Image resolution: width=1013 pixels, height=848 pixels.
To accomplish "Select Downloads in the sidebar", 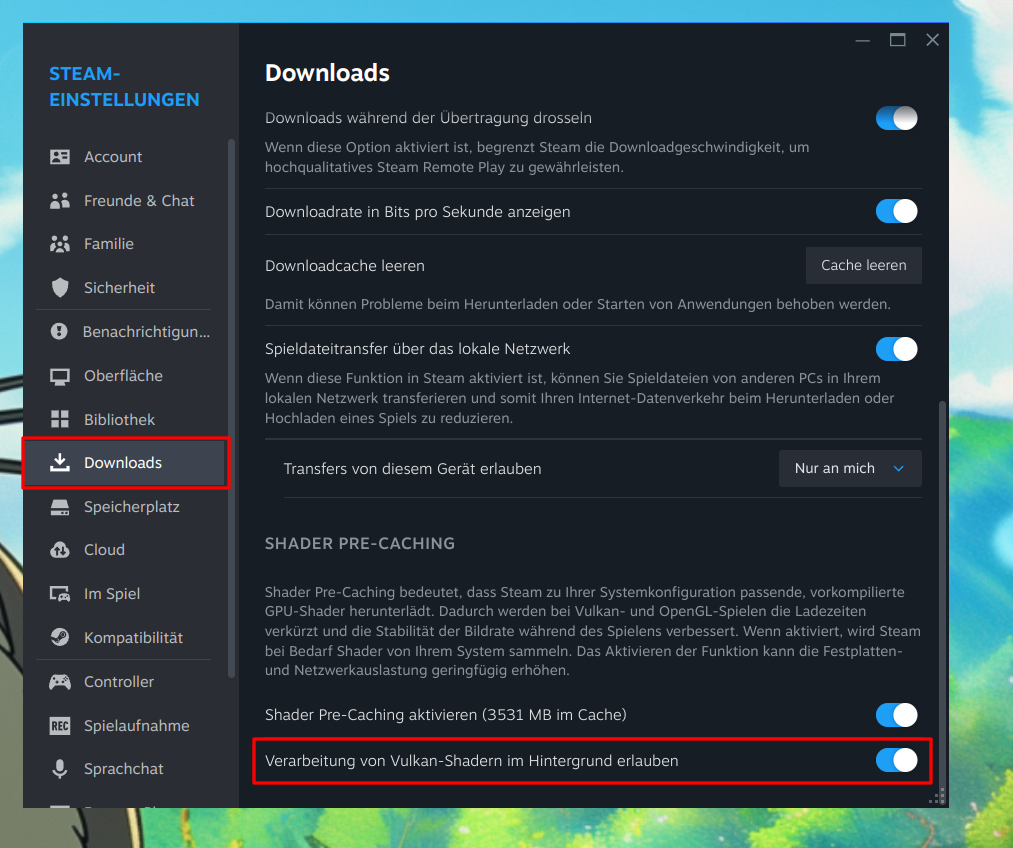I will pos(124,462).
